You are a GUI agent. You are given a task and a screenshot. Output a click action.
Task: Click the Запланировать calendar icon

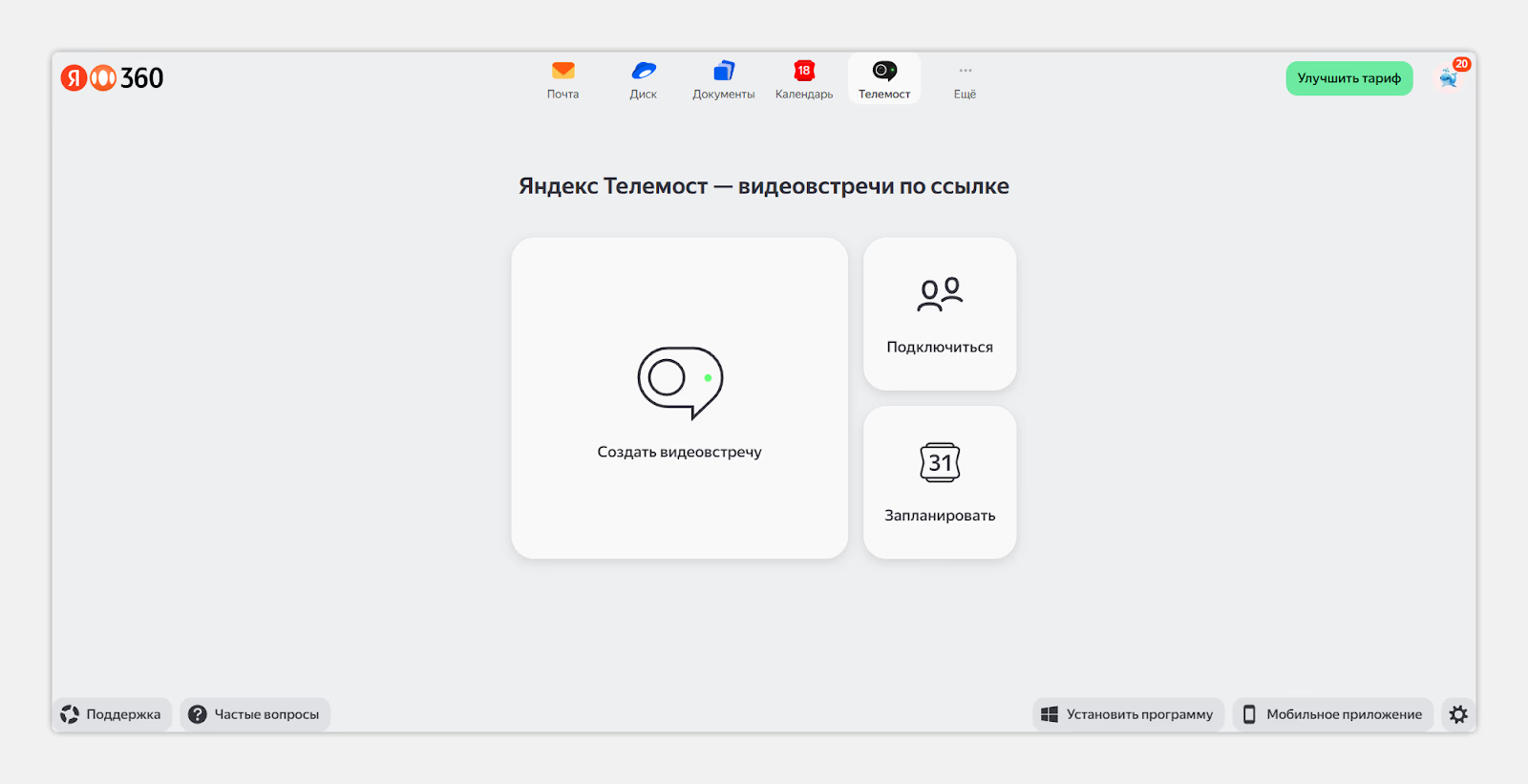(940, 463)
